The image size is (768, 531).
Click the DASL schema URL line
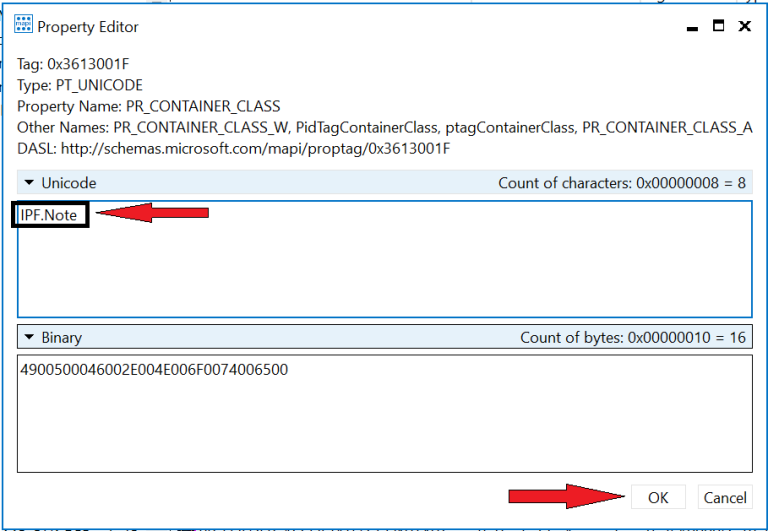[234, 148]
